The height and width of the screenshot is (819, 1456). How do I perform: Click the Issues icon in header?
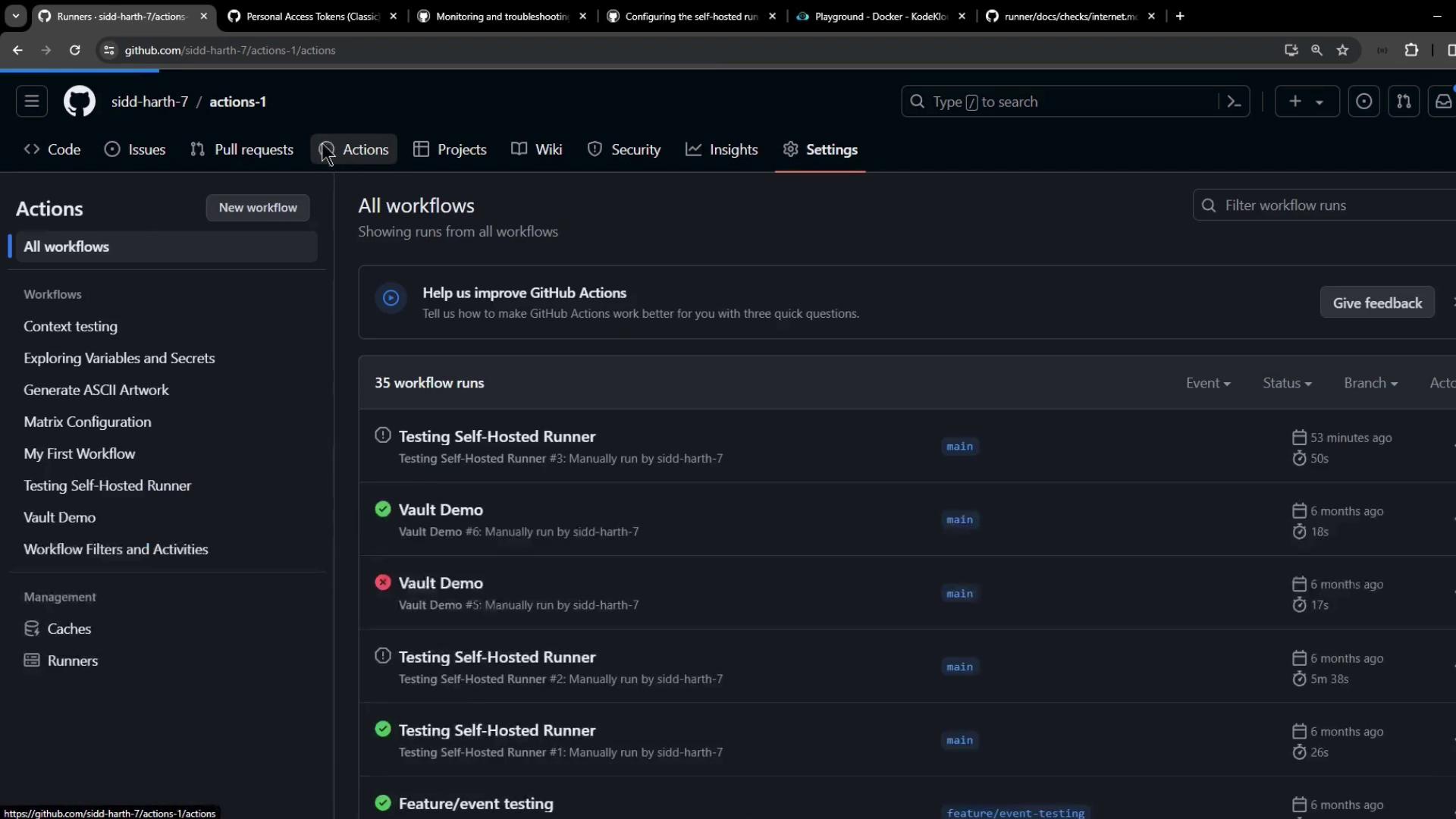tap(1363, 102)
